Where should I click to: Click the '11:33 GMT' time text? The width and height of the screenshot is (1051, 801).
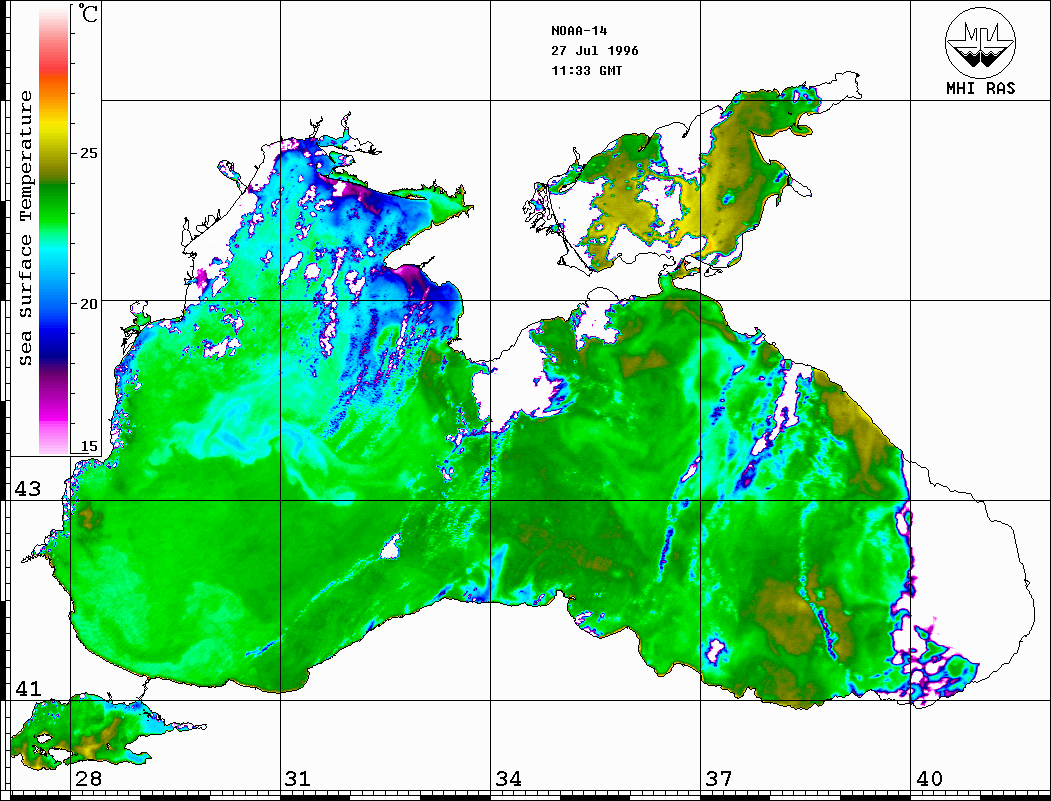point(586,70)
